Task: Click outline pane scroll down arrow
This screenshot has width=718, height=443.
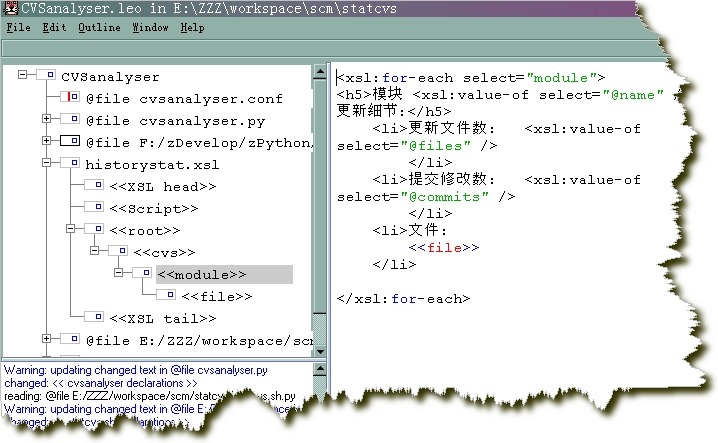Action: click(320, 352)
